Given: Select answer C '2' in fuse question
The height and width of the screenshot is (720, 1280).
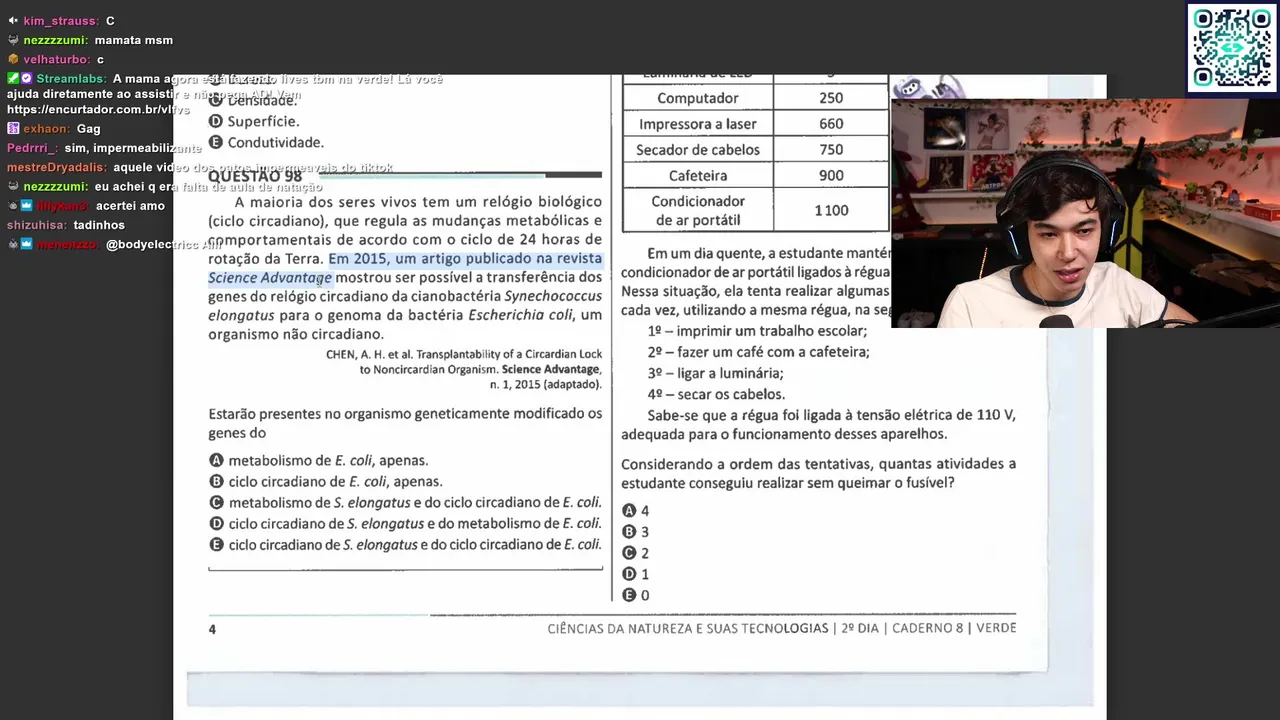Looking at the screenshot, I should point(635,553).
